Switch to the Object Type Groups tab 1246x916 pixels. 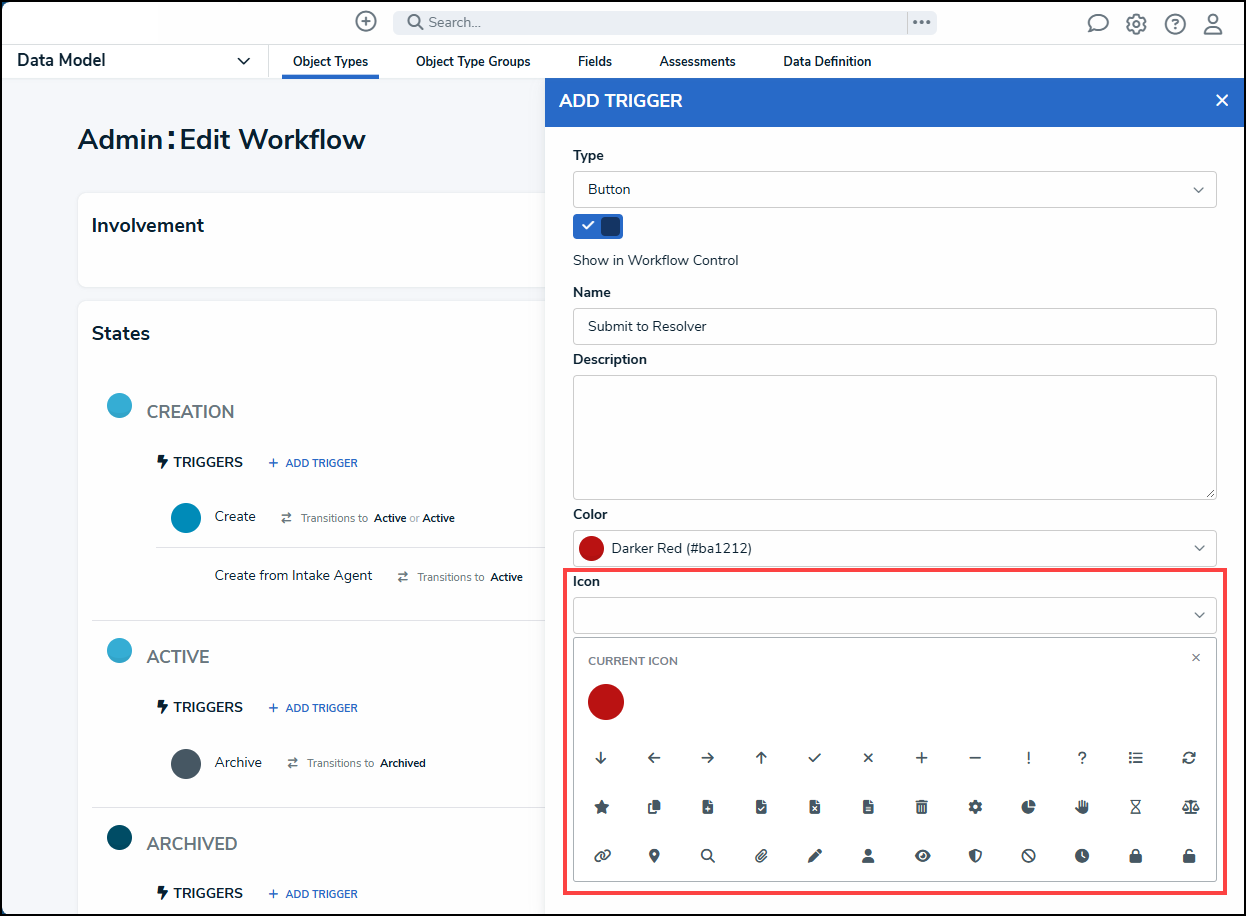point(473,62)
